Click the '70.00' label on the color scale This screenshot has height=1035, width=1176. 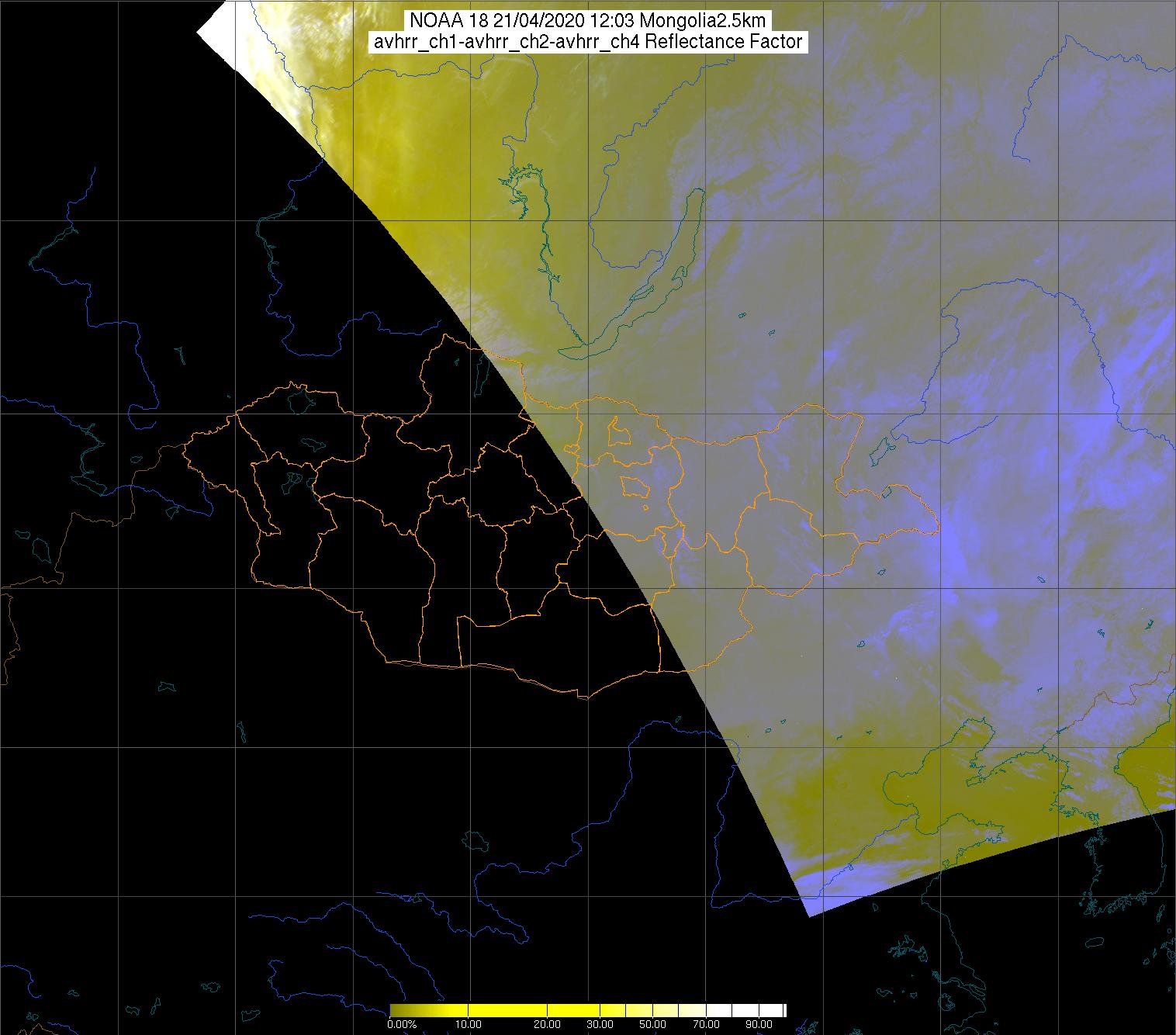click(706, 1024)
